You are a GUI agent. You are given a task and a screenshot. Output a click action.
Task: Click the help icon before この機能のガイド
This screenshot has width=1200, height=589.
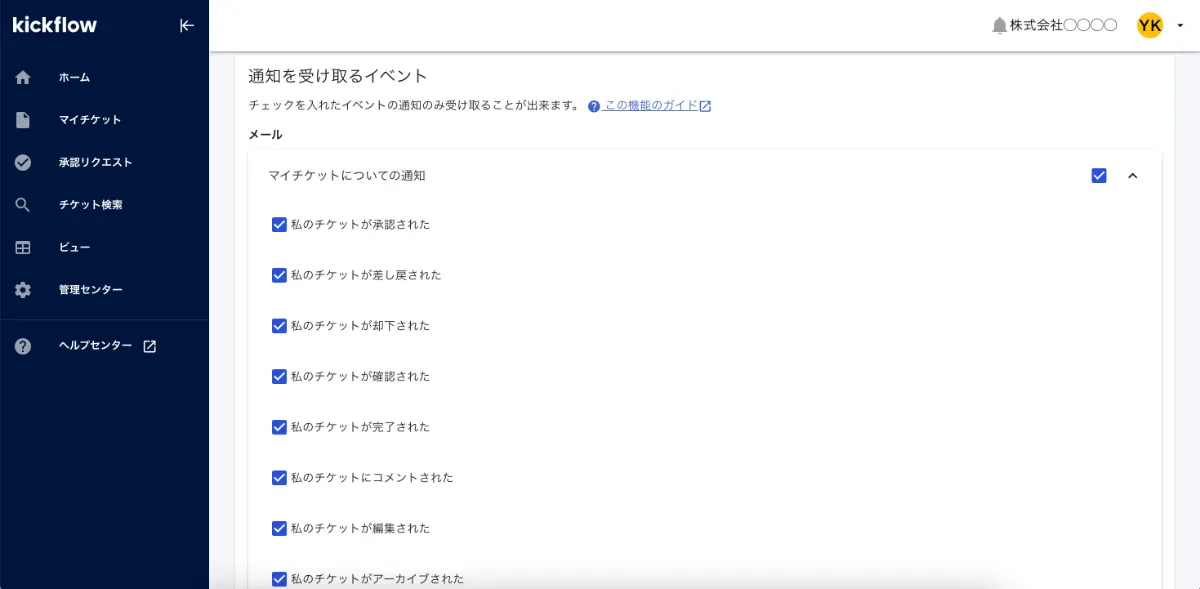(594, 106)
